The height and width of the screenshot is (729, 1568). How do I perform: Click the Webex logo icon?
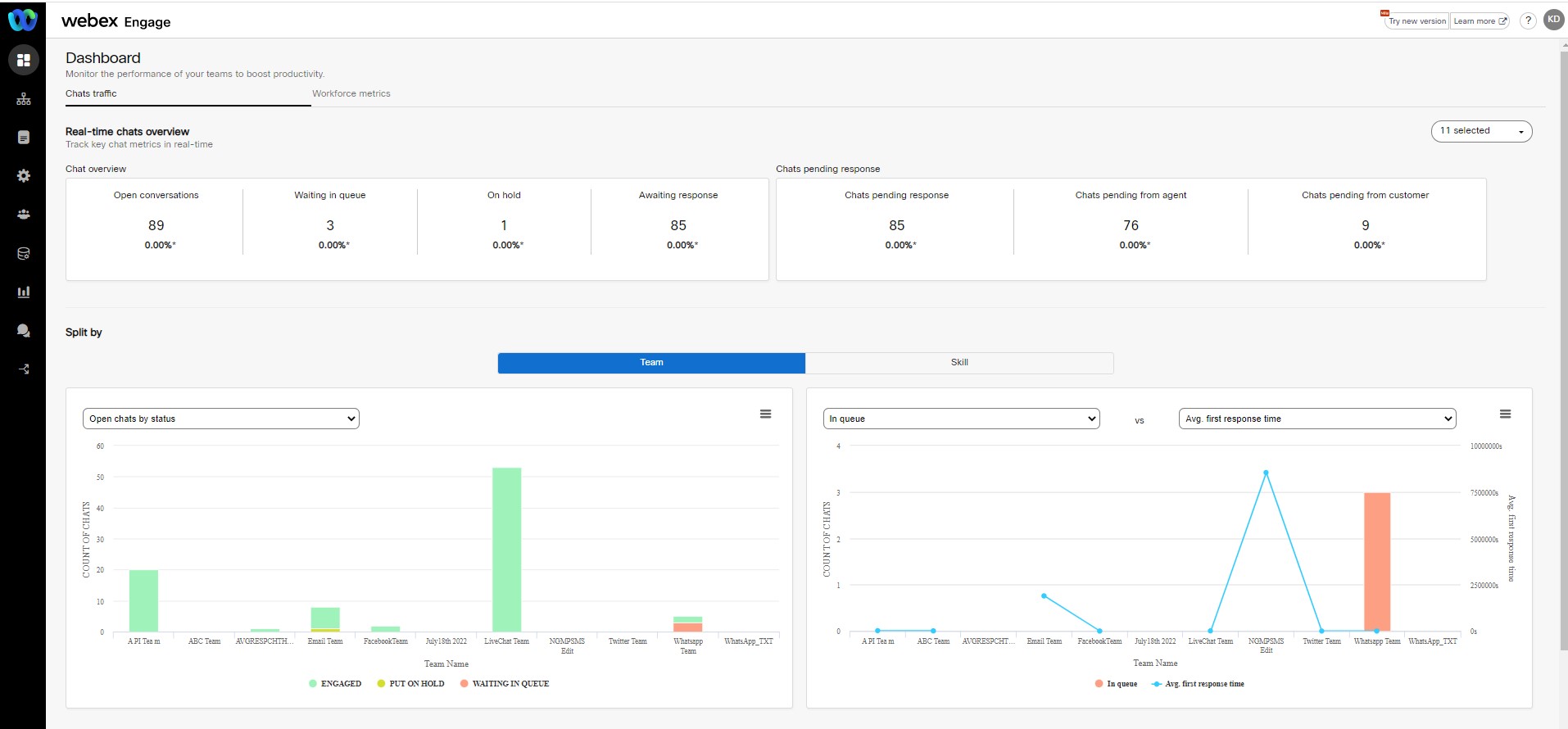(x=22, y=20)
